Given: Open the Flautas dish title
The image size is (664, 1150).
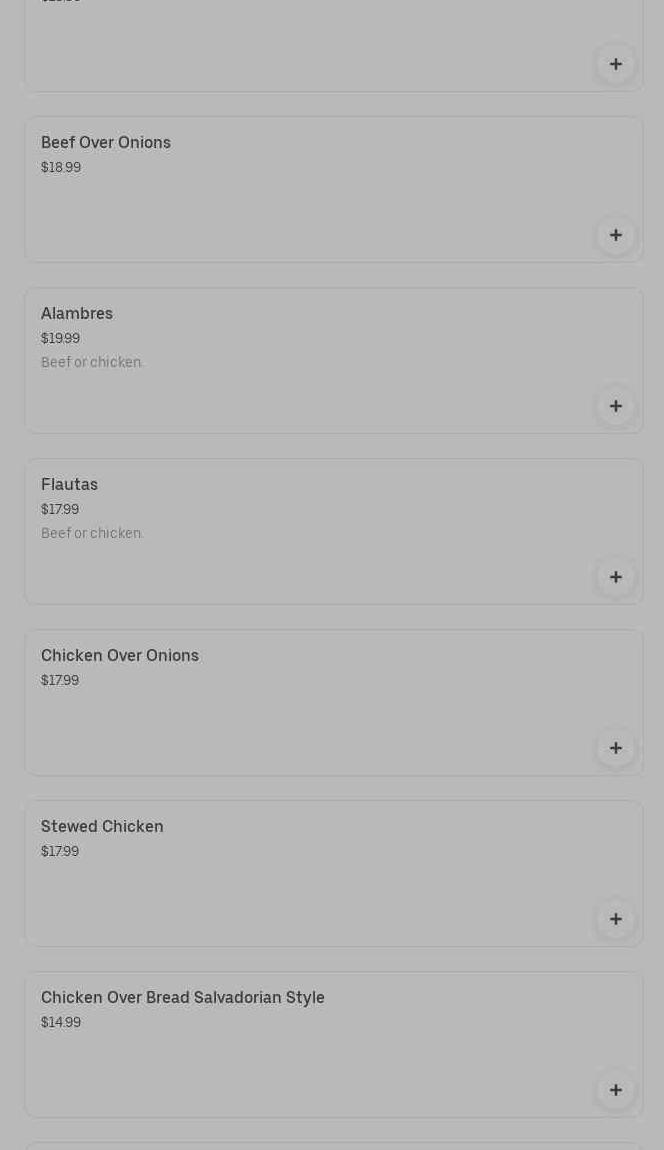Looking at the screenshot, I should pyautogui.click(x=70, y=484).
